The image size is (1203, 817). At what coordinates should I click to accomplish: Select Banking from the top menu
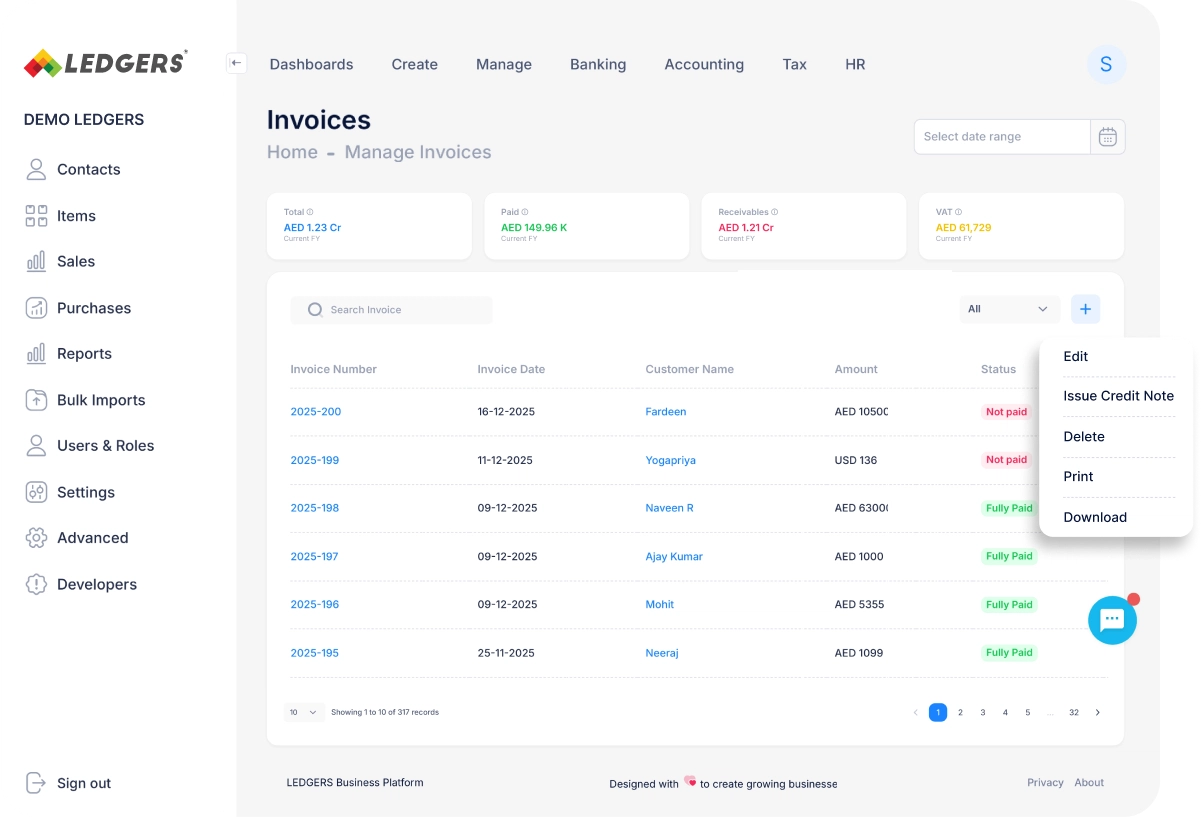(598, 64)
